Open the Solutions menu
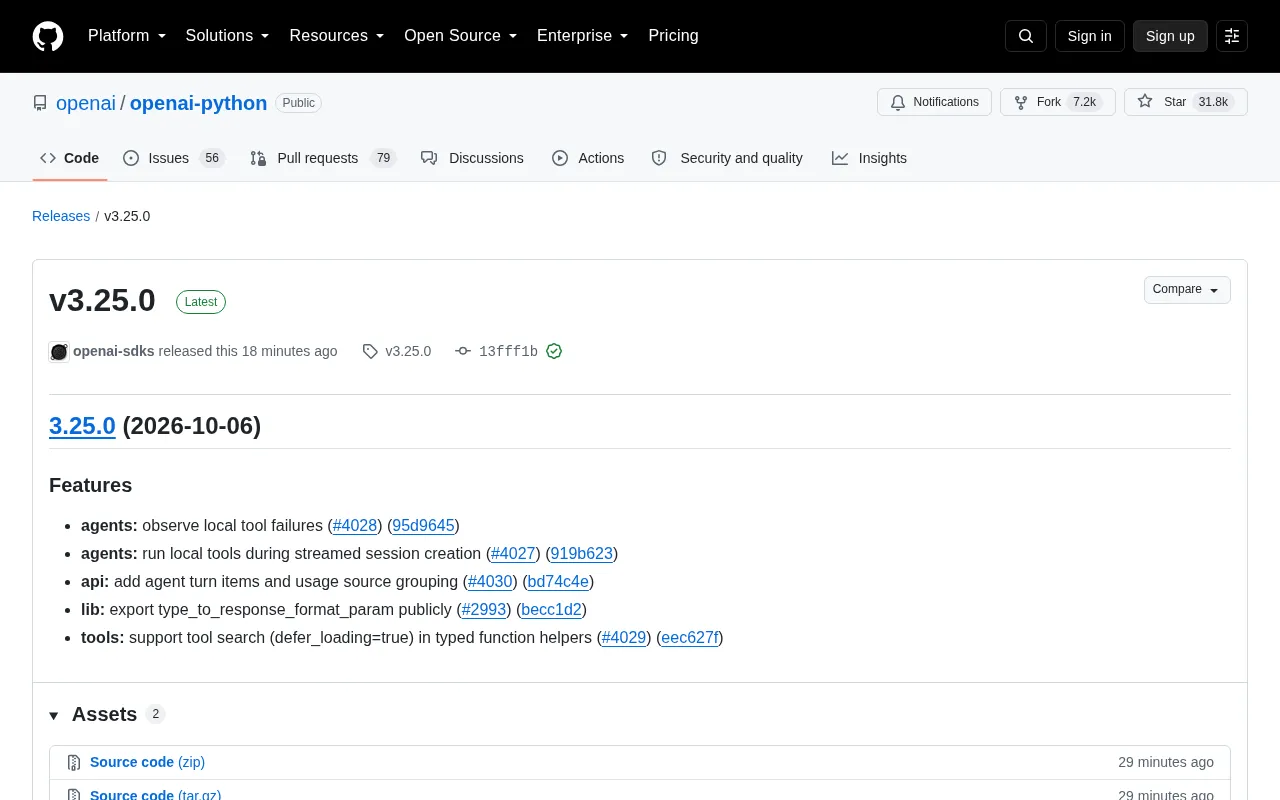 click(228, 36)
